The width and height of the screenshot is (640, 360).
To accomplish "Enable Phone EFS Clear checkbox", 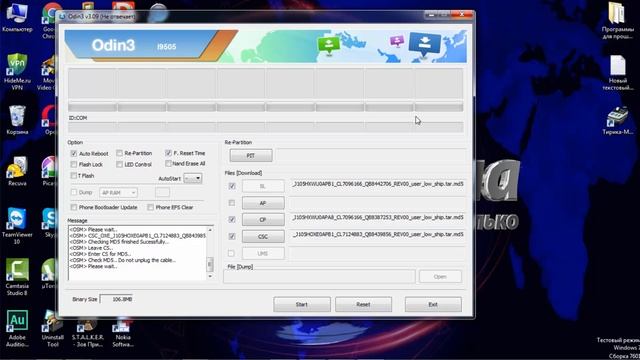I will click(x=151, y=207).
